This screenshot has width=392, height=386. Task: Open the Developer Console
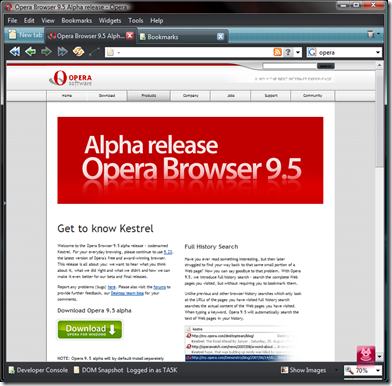(x=38, y=370)
